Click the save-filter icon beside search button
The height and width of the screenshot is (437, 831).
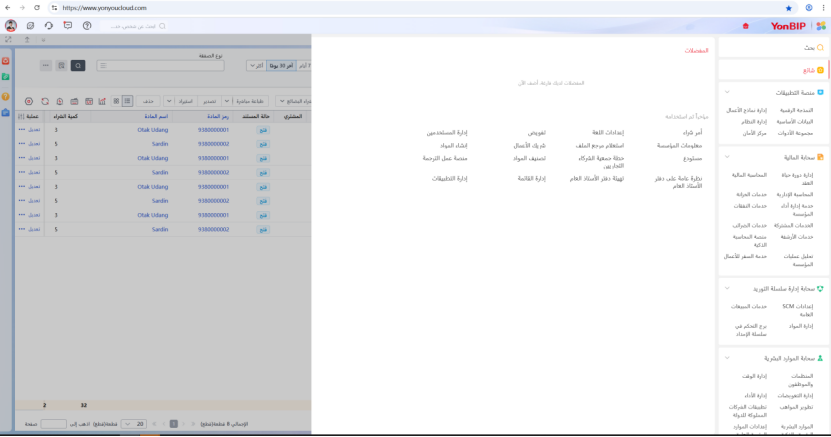pyautogui.click(x=61, y=66)
